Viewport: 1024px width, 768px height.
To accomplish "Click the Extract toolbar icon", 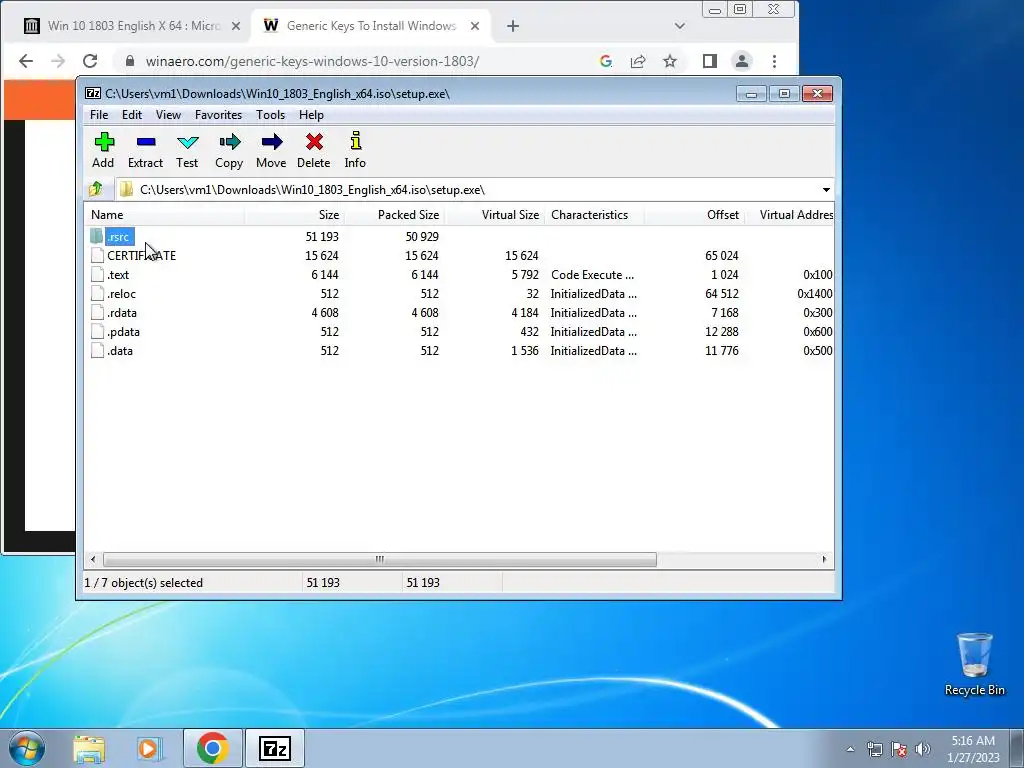I will click(146, 150).
